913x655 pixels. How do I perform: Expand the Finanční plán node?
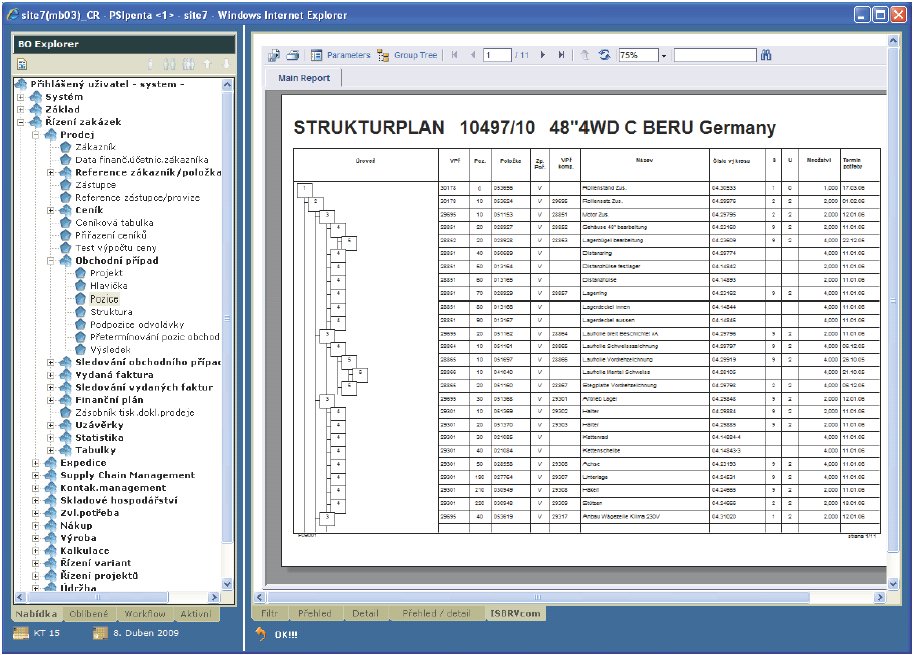point(51,400)
